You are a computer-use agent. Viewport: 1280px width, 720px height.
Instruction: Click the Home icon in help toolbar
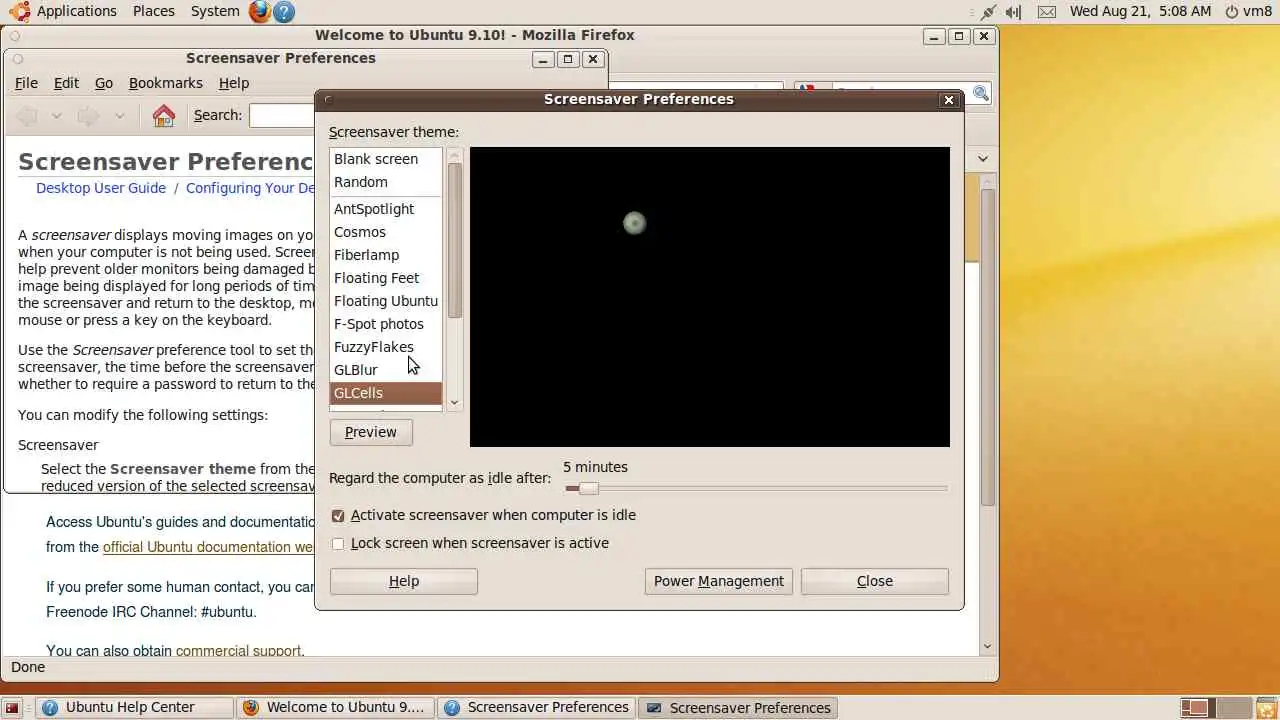(x=164, y=115)
